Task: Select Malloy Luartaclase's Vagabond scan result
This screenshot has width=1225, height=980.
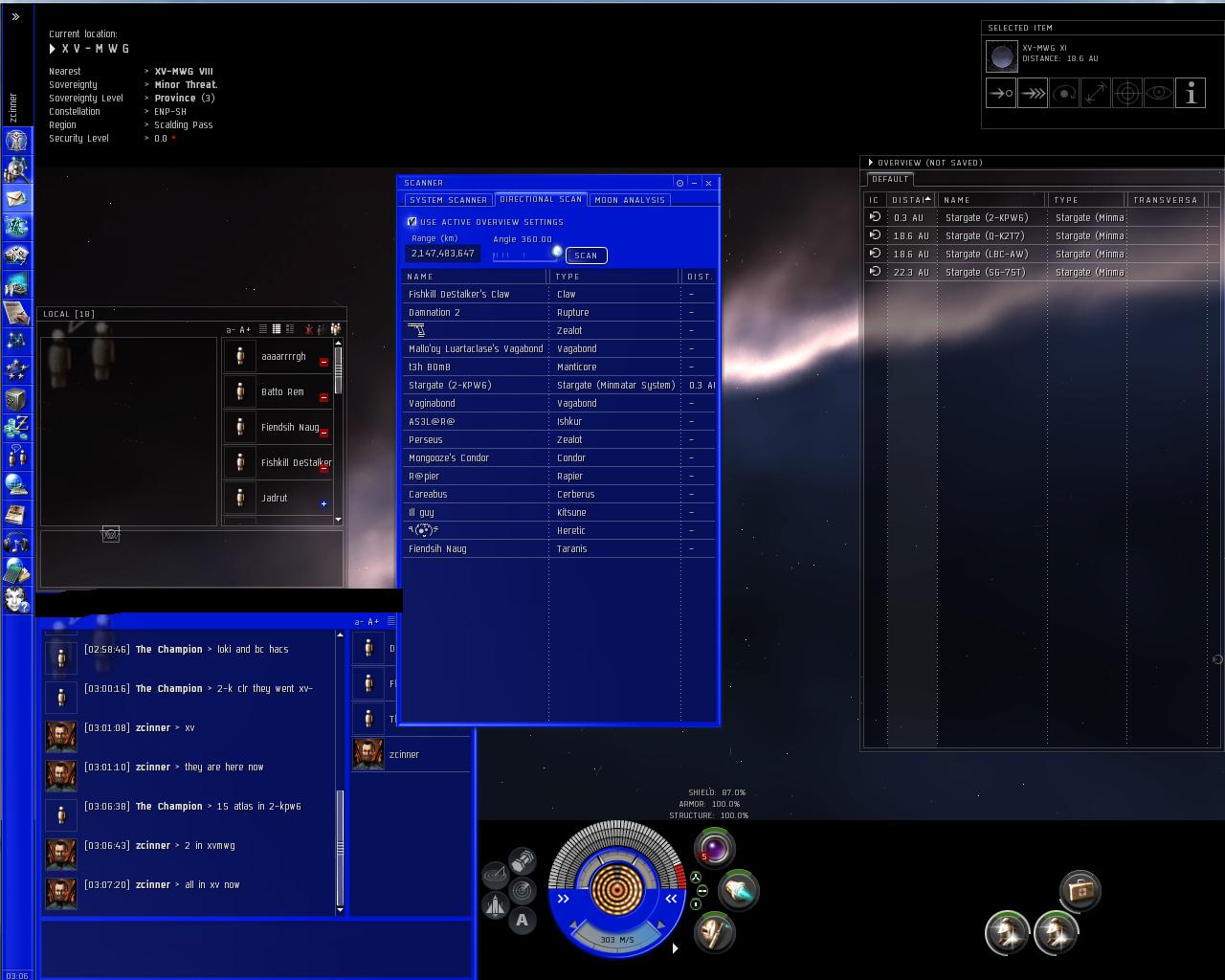Action: tap(559, 348)
